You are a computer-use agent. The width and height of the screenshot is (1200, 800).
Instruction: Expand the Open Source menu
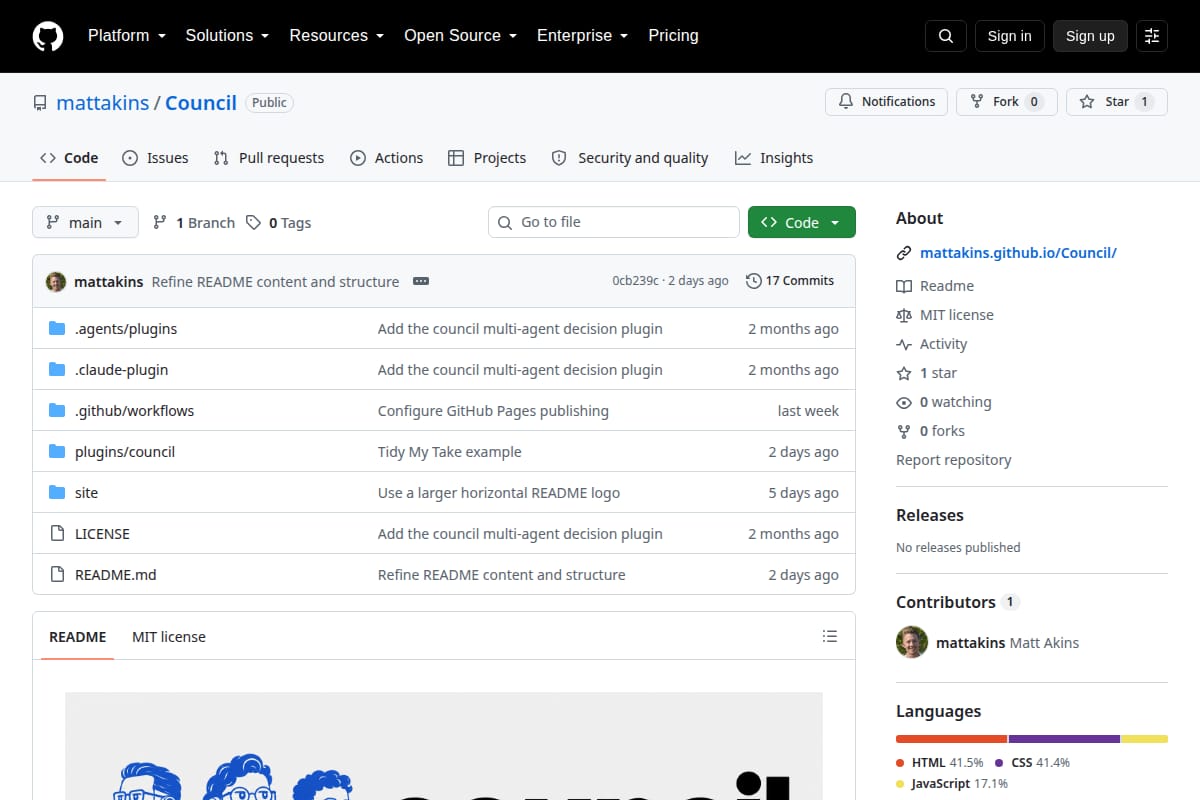[x=460, y=35]
